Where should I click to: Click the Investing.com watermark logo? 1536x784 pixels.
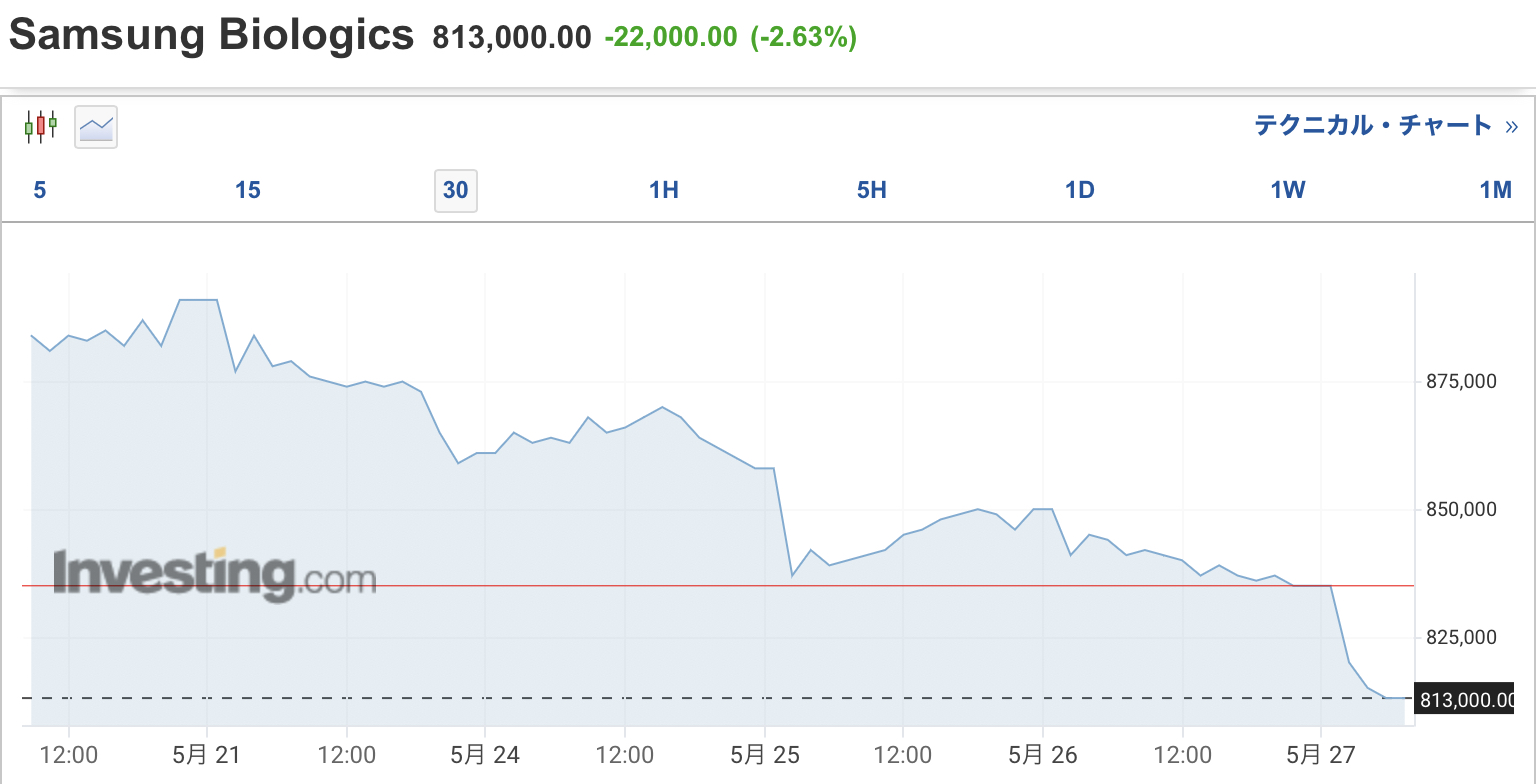point(214,574)
